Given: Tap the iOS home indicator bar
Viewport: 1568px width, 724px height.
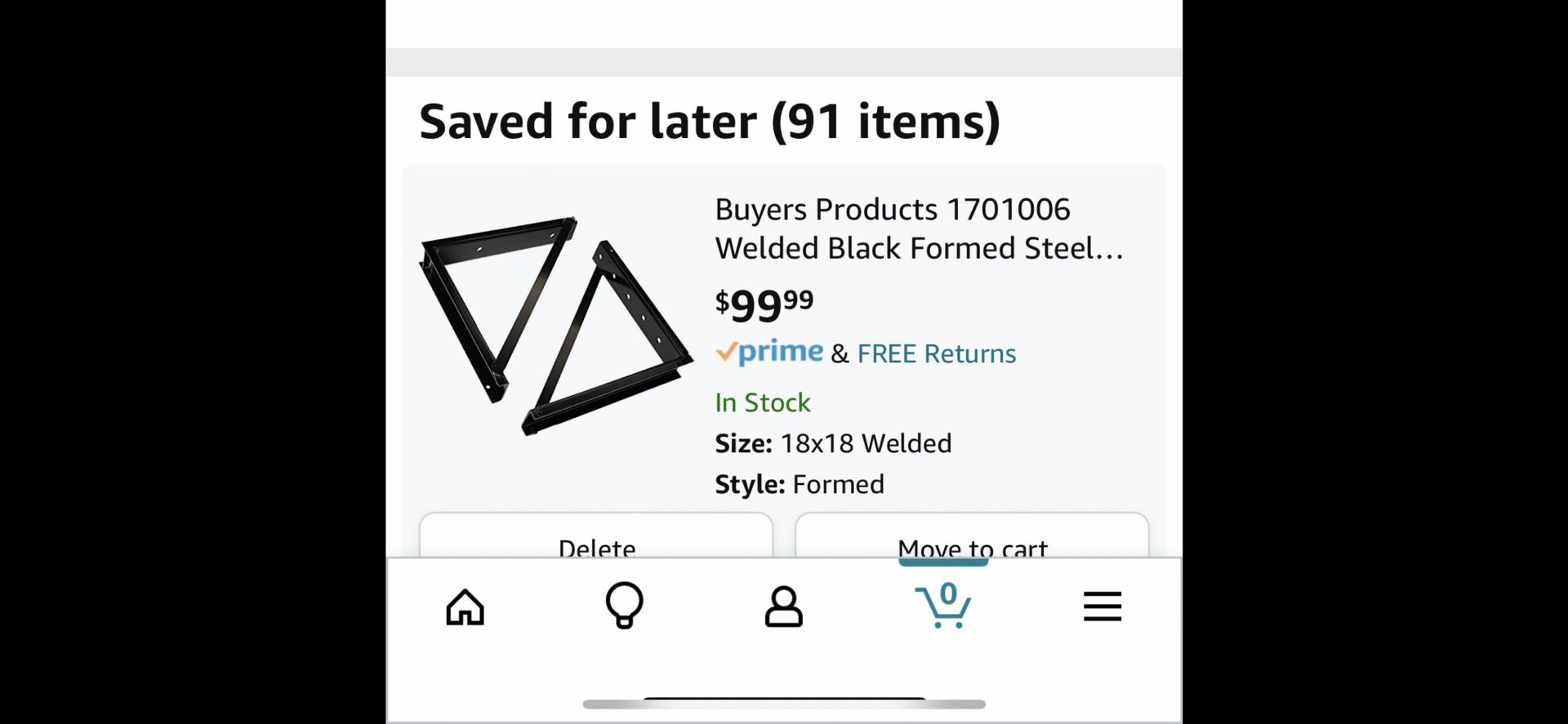Looking at the screenshot, I should [784, 703].
